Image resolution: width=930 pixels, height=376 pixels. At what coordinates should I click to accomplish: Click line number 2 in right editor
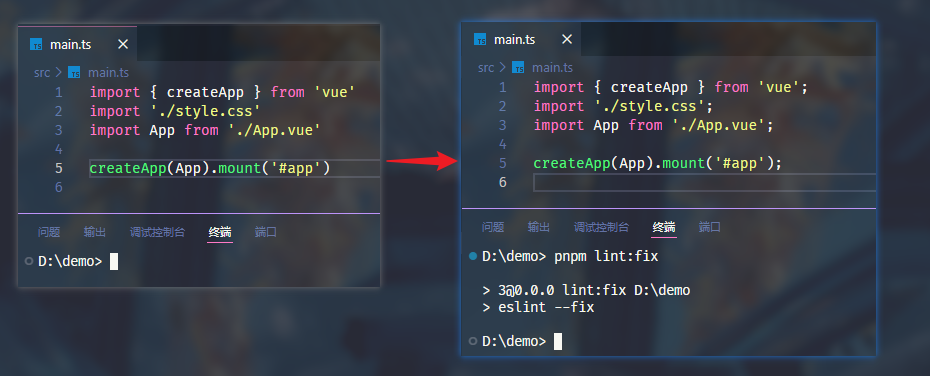pos(503,107)
